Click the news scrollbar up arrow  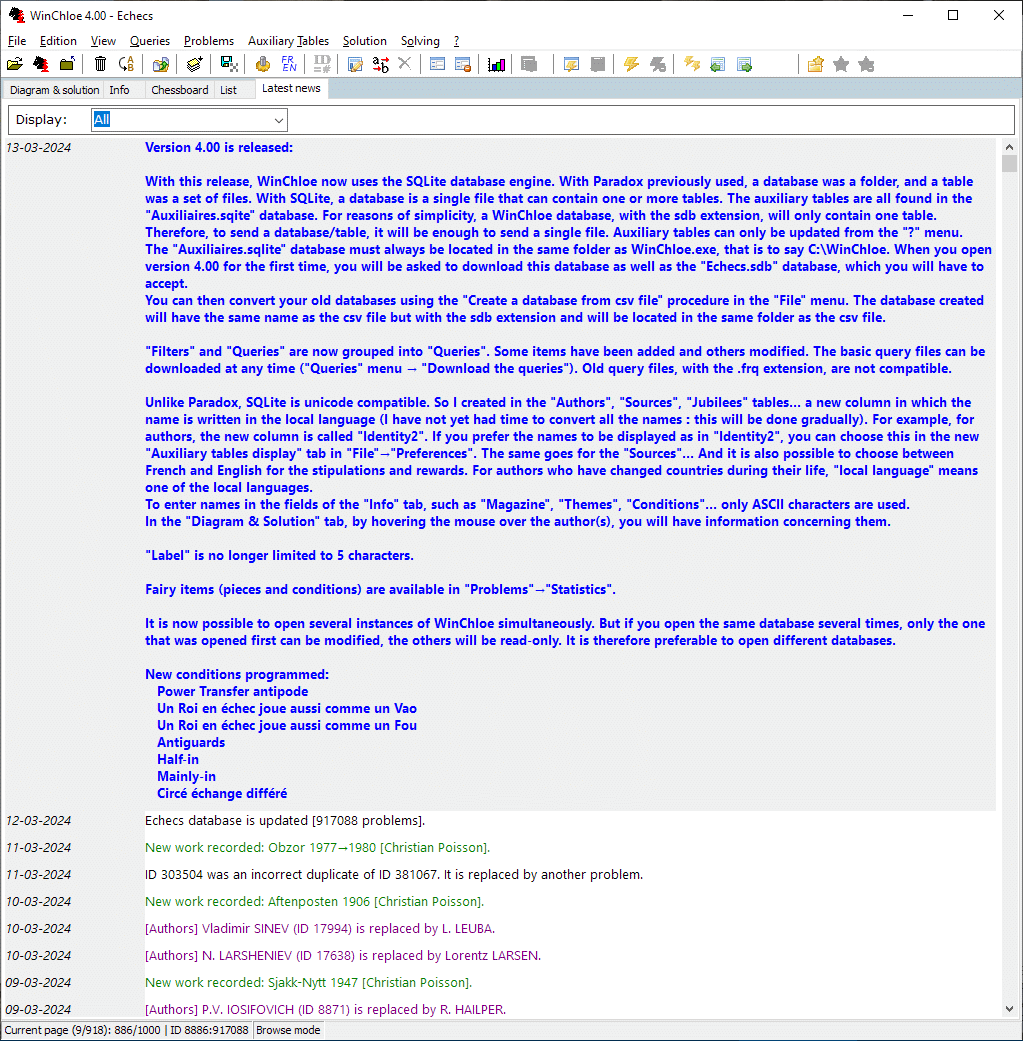(1009, 147)
